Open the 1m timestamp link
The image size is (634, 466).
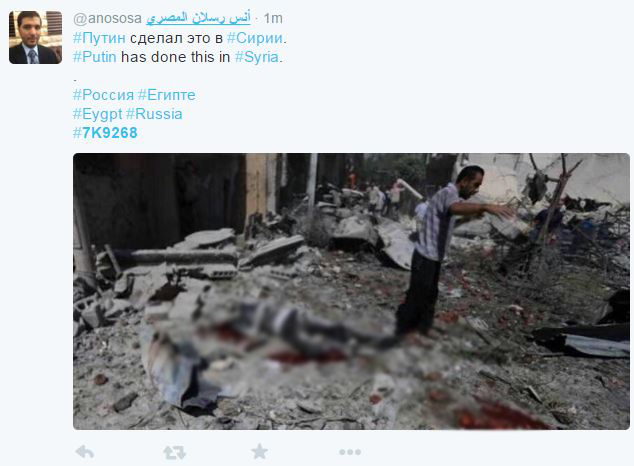[273, 18]
